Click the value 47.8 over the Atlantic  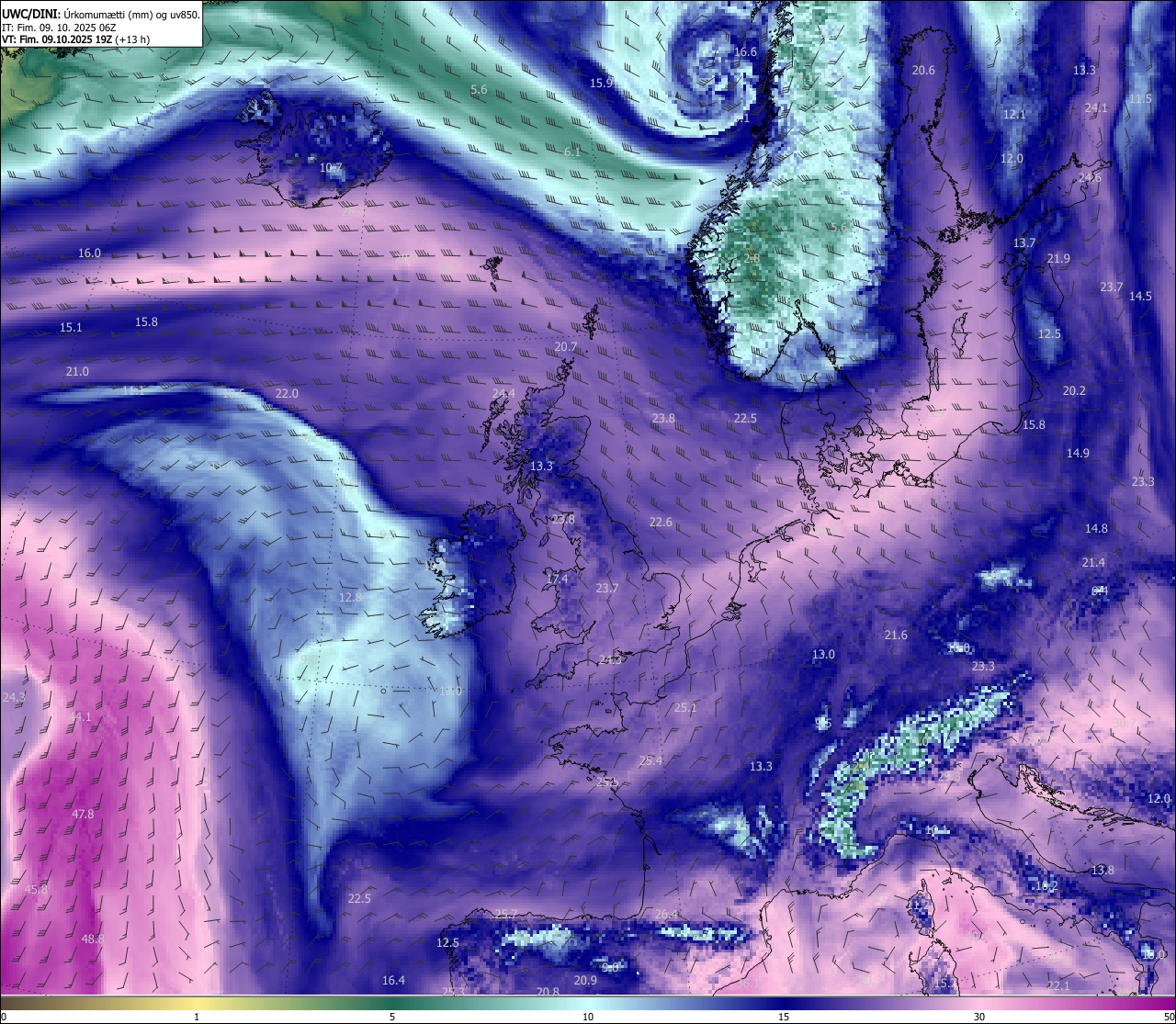(83, 815)
